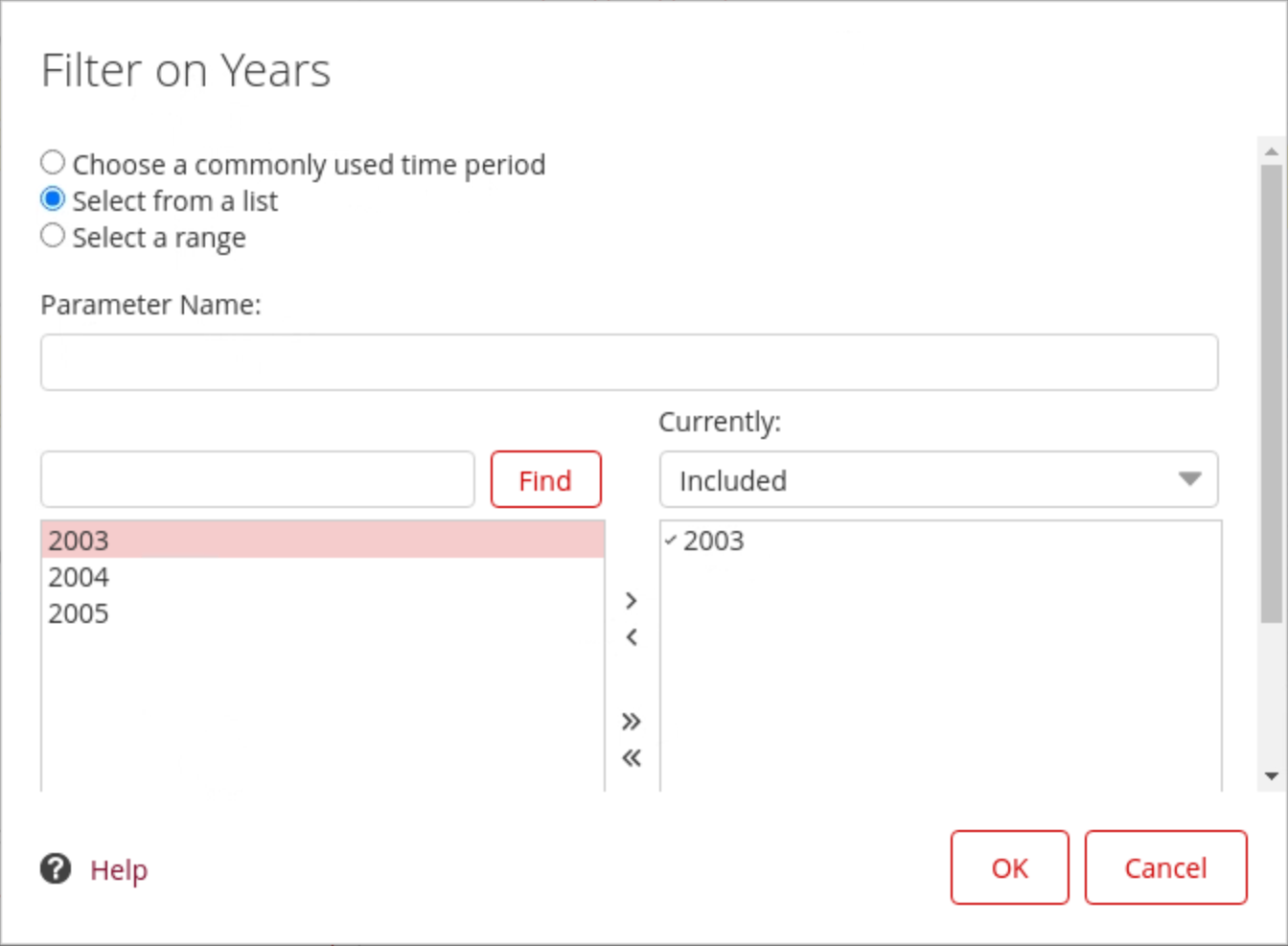Click the remove all double arrow
The width and height of the screenshot is (1288, 946).
631,758
